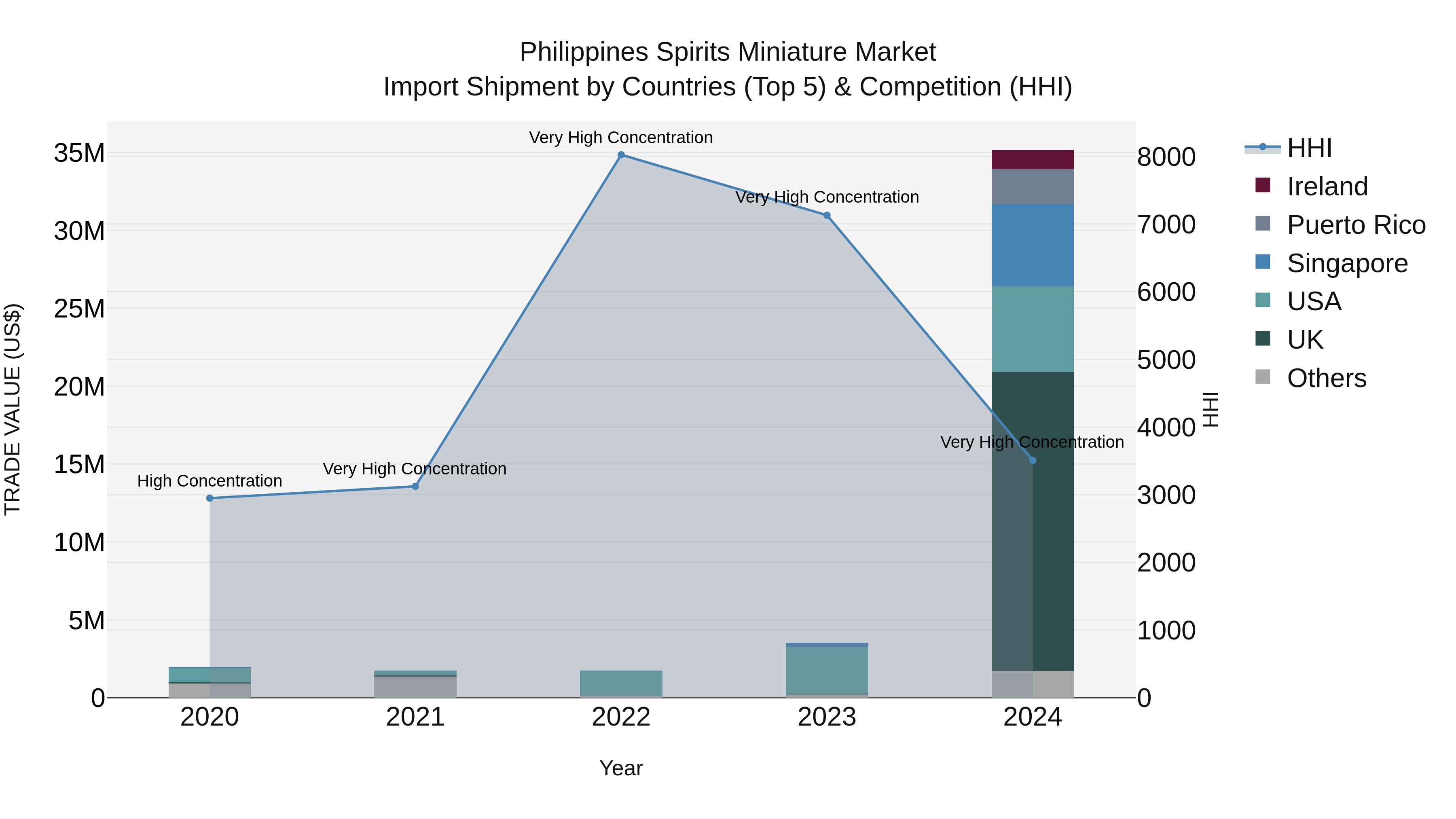Click the Puerto Rico segment of 2024 bar
Viewport: 1456px width, 819px height.
click(1033, 186)
